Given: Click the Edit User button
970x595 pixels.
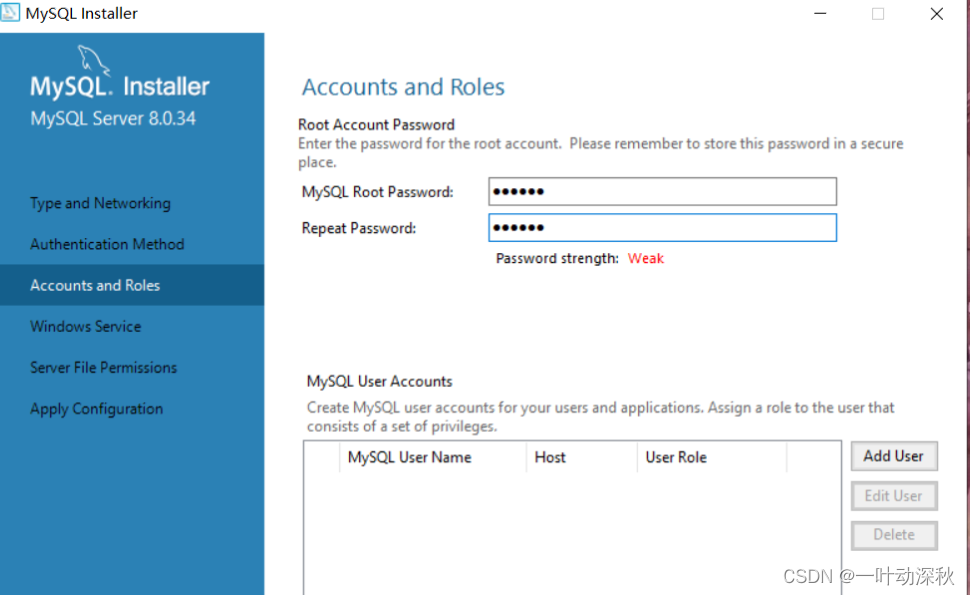Looking at the screenshot, I should pyautogui.click(x=894, y=496).
